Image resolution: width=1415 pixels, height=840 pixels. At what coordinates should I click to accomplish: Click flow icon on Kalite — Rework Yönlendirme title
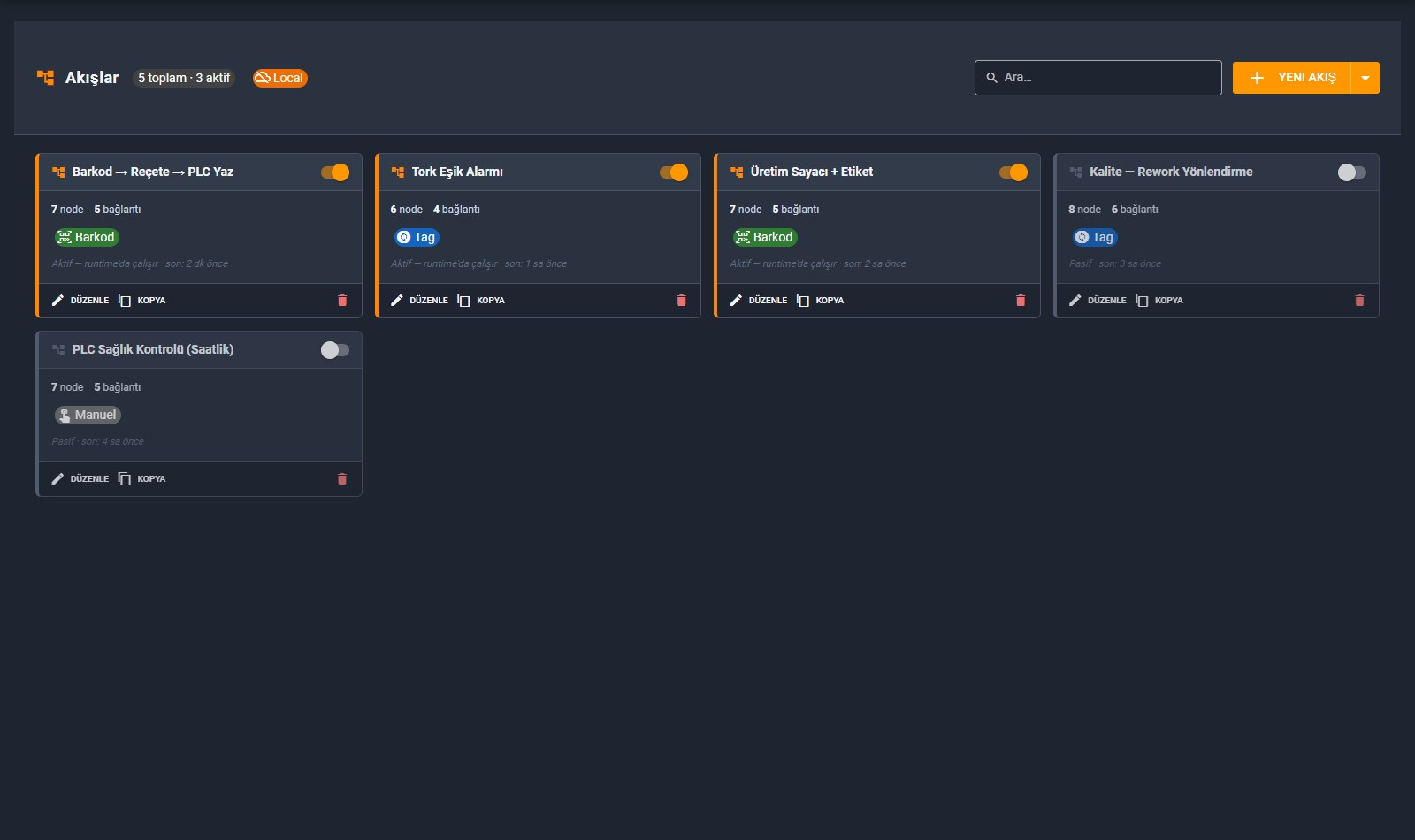(1075, 172)
